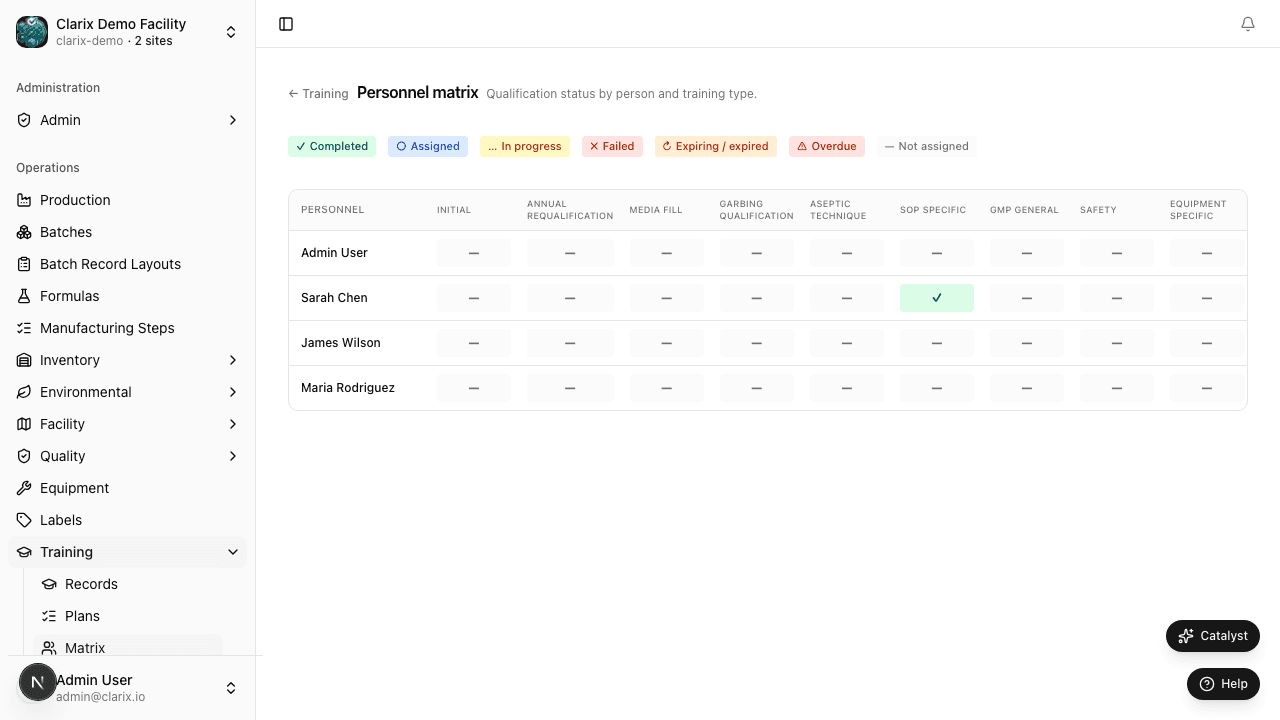
Task: Click the Sarah Chen personnel name
Action: click(334, 298)
